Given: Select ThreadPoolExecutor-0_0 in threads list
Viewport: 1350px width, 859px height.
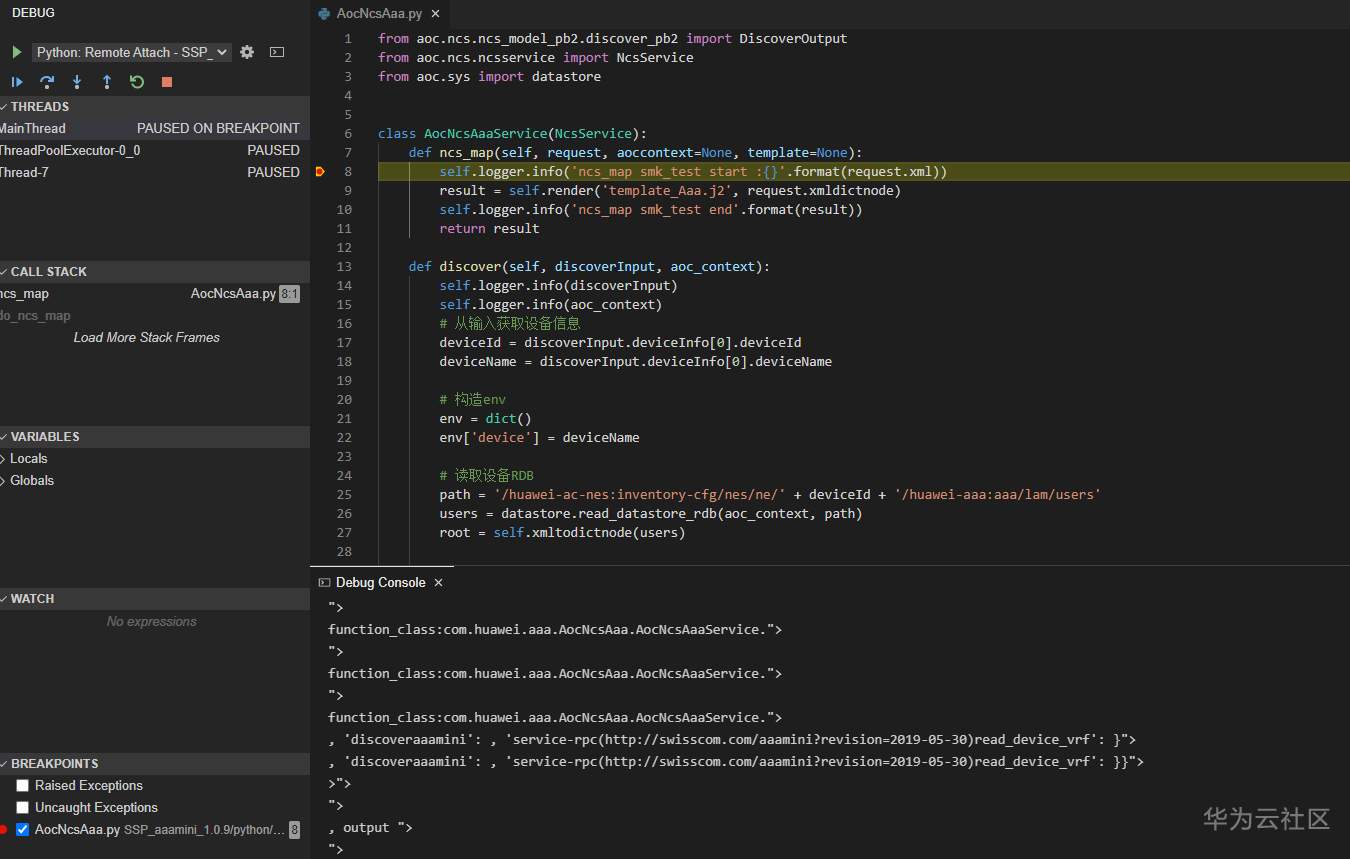Looking at the screenshot, I should [x=70, y=151].
